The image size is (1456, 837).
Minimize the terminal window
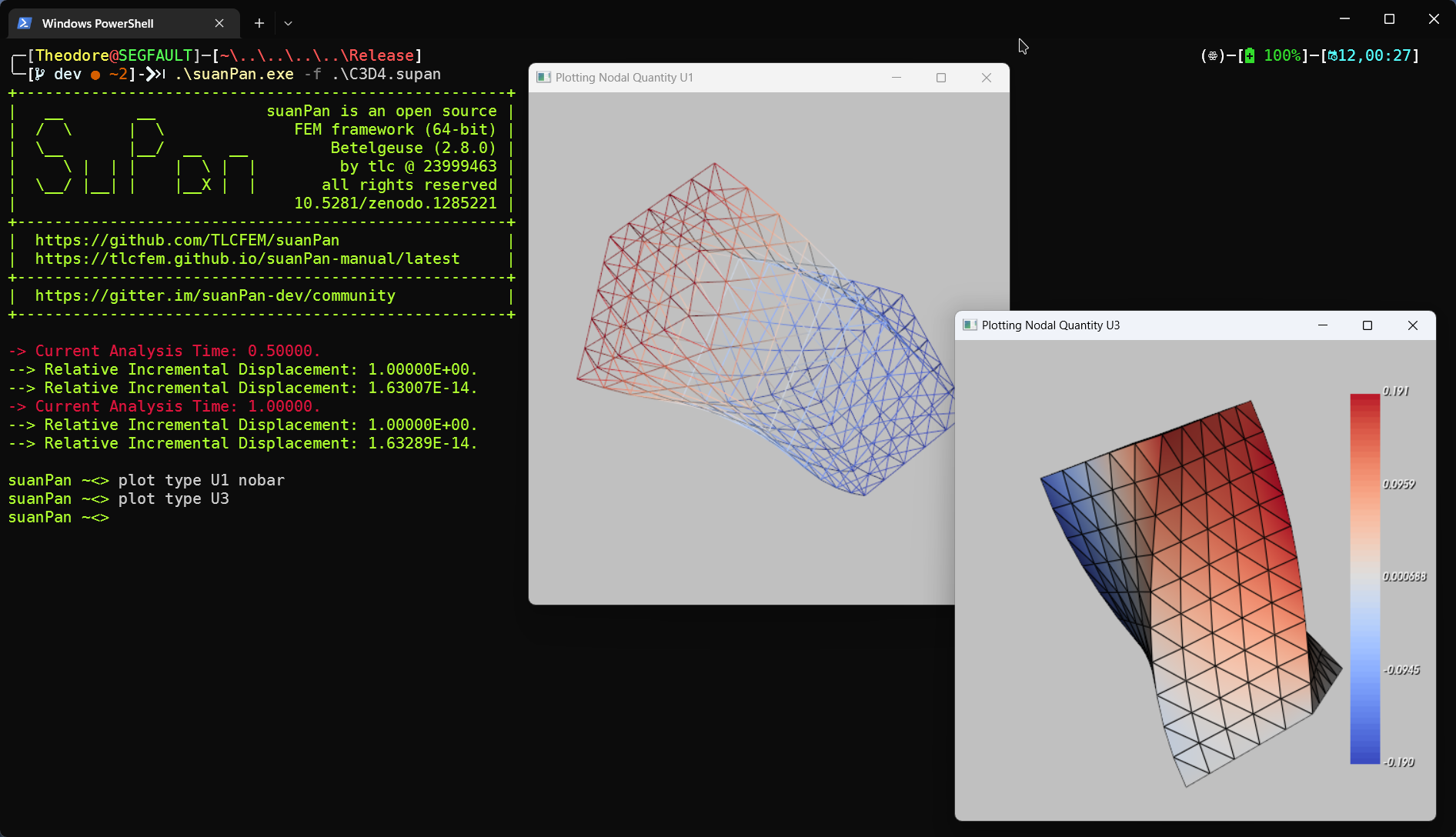tap(1344, 19)
